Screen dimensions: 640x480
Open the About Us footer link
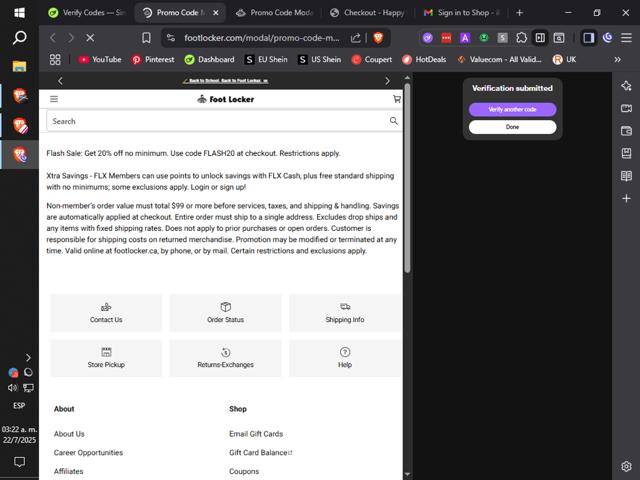69,434
